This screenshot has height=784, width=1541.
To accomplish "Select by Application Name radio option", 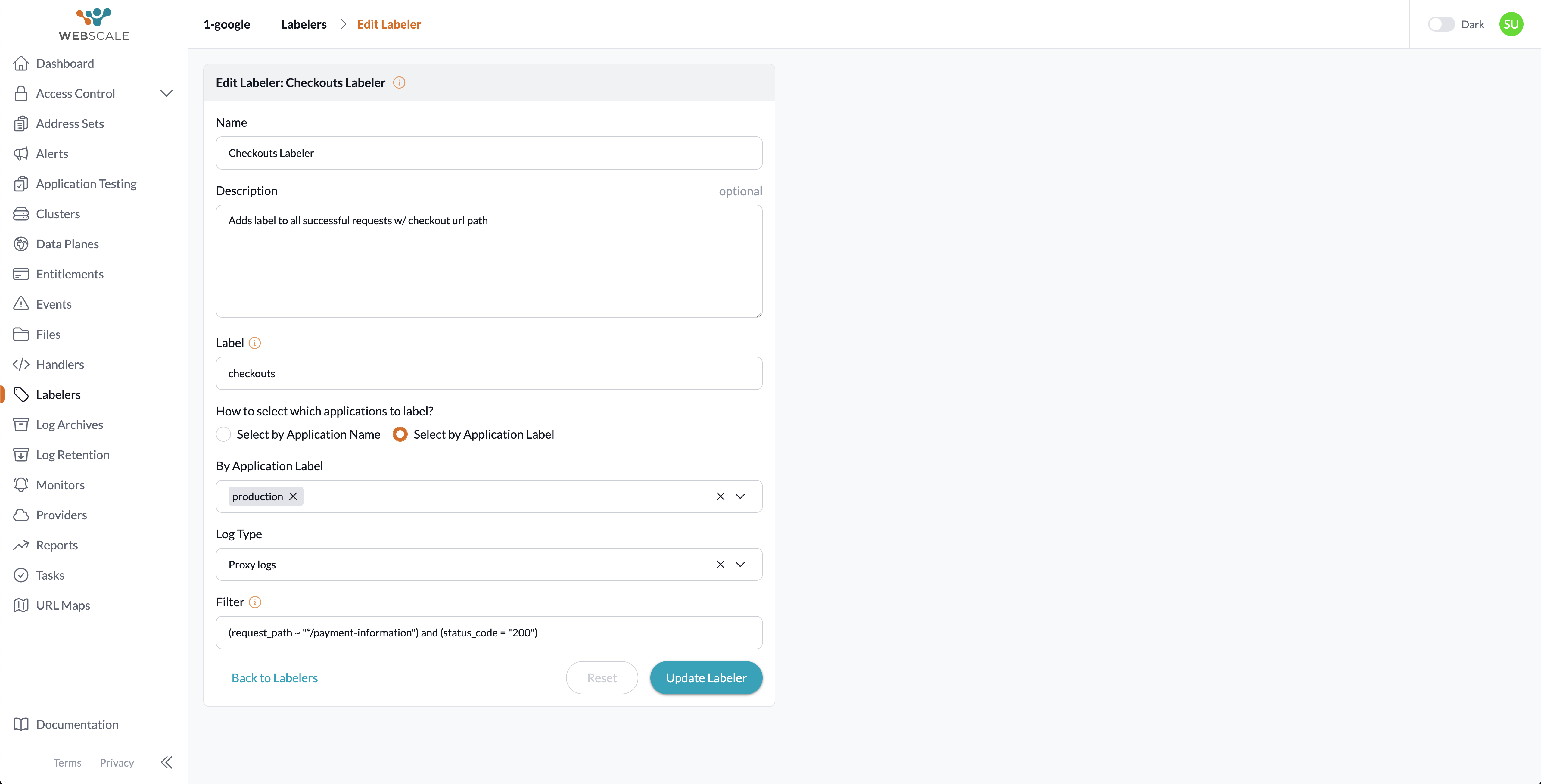I will pos(223,434).
